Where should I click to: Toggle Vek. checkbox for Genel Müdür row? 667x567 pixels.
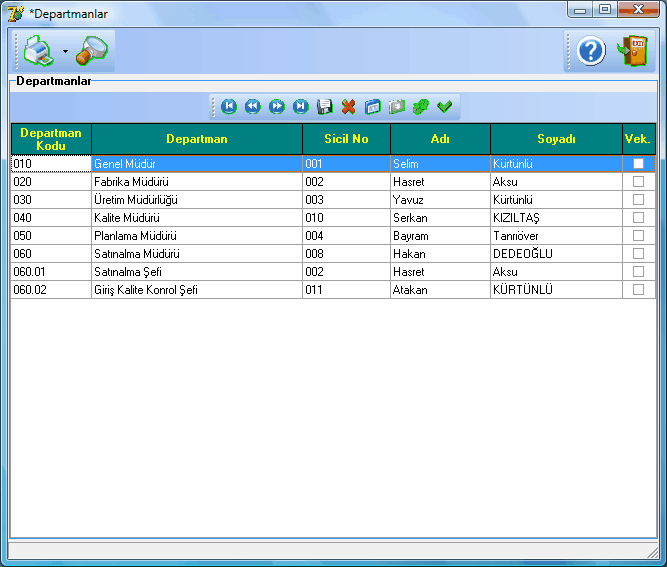tap(638, 163)
